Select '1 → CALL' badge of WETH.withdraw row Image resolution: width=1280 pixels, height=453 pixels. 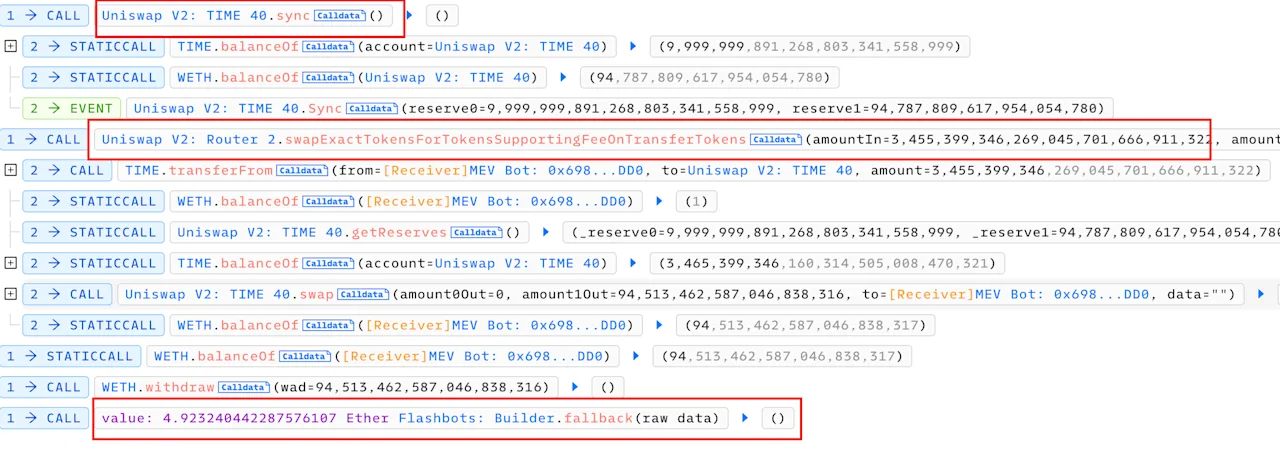[x=44, y=388]
